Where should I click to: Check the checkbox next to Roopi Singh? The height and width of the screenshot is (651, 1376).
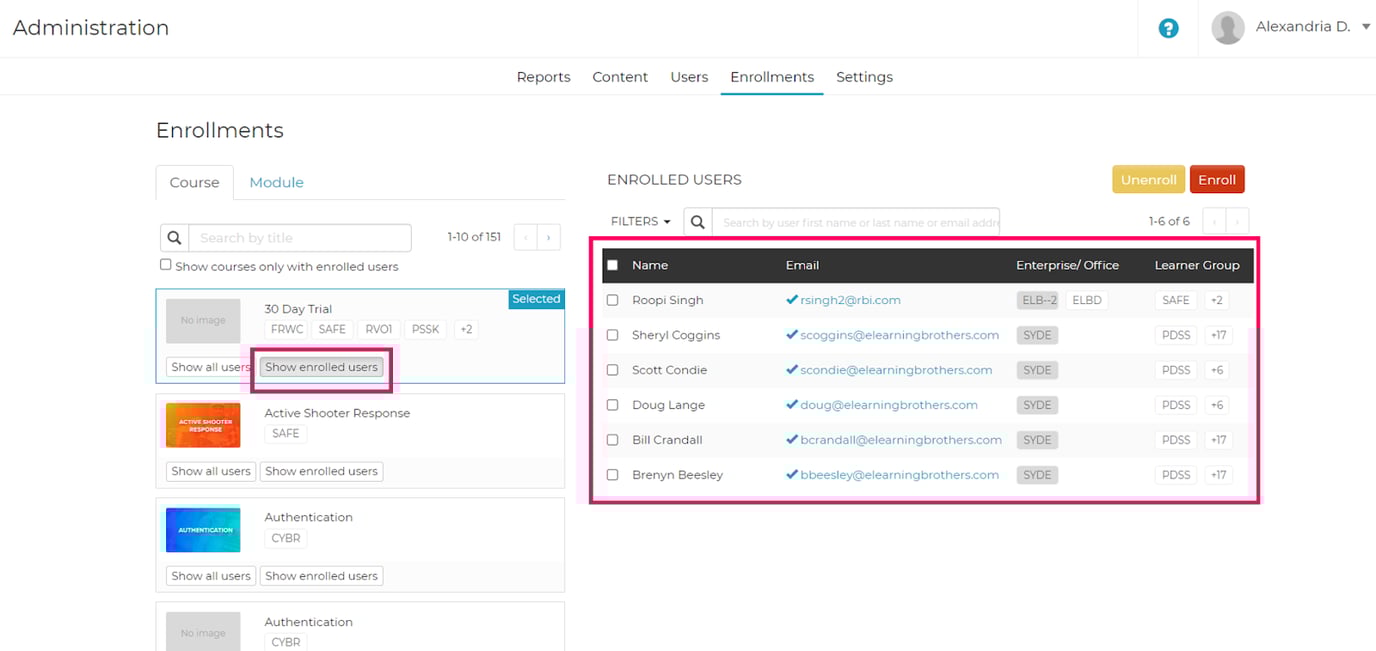coord(613,300)
